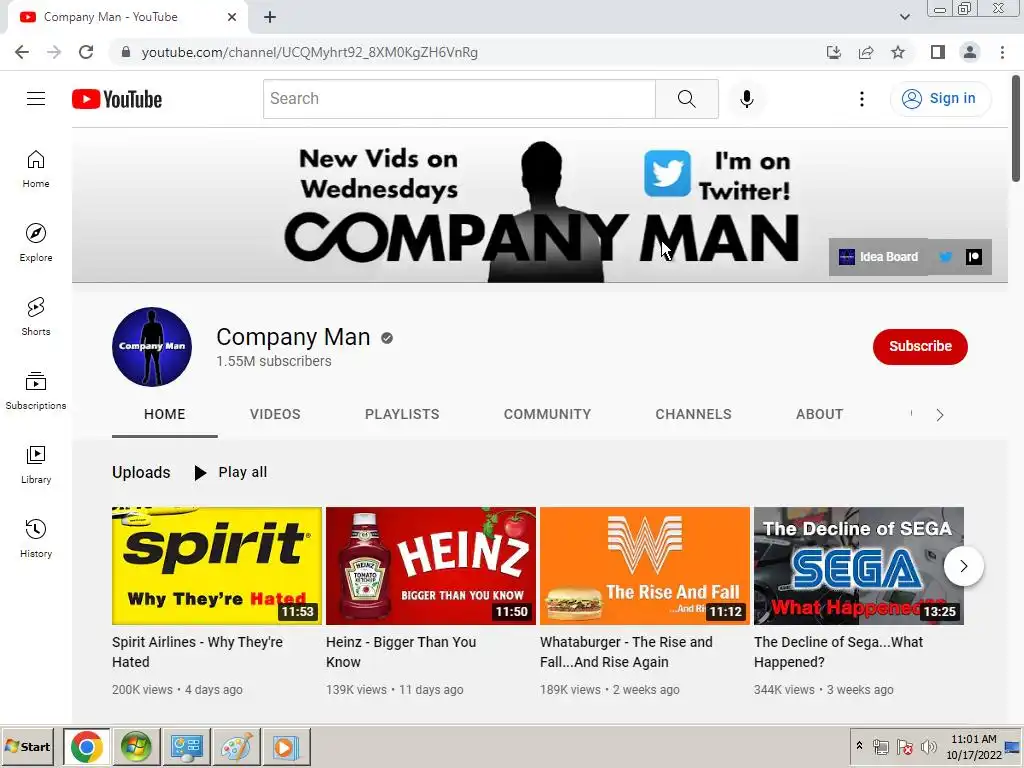The height and width of the screenshot is (768, 1024).
Task: Open the Windows Start button
Action: pos(28,746)
